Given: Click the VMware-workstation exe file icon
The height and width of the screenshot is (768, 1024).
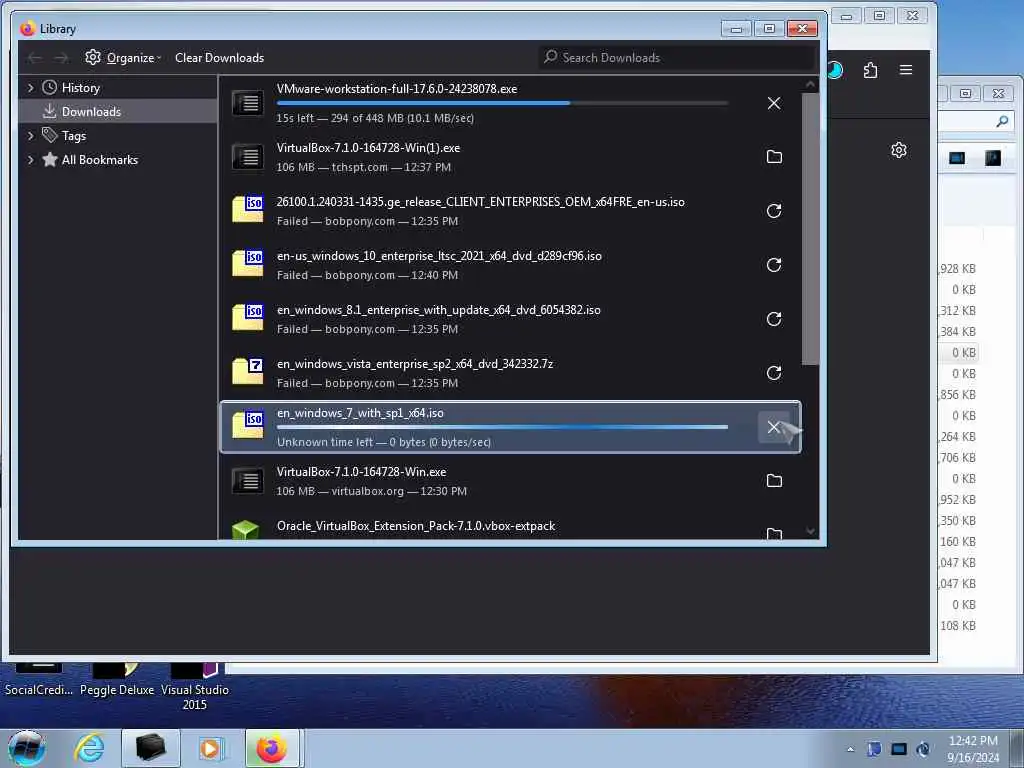Looking at the screenshot, I should tap(248, 103).
